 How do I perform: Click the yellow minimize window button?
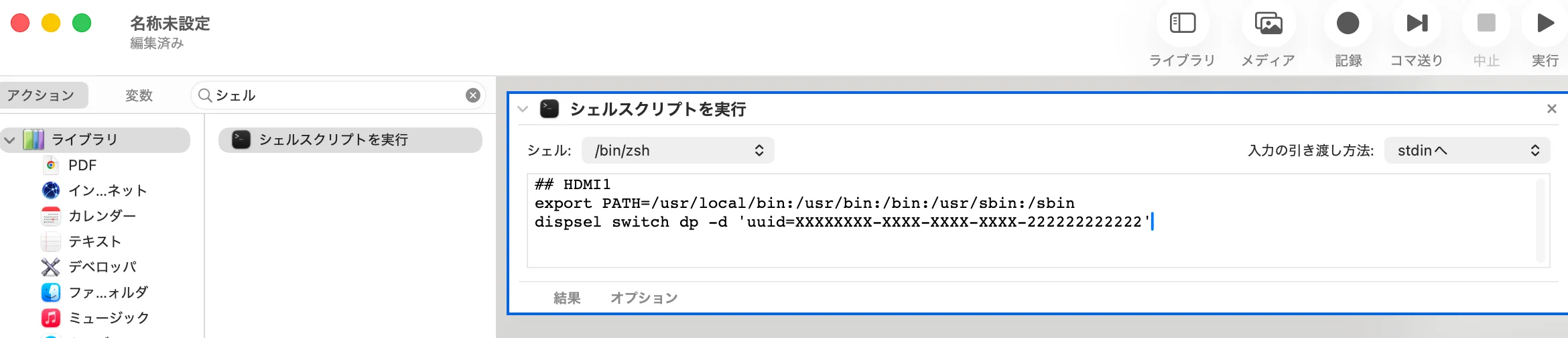coord(51,23)
